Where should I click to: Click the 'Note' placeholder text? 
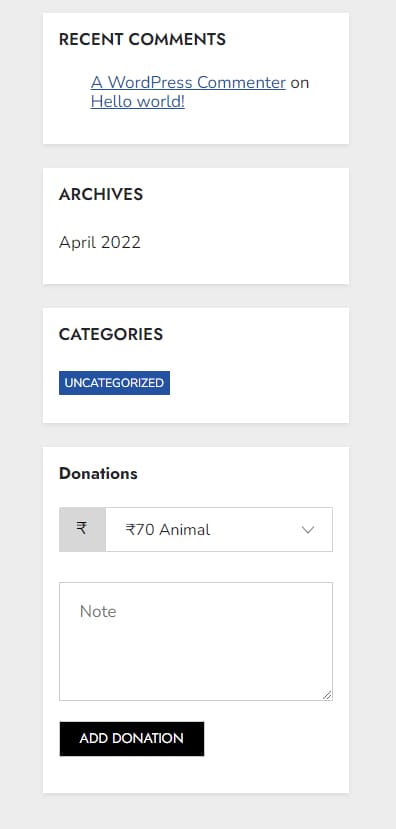coord(98,612)
